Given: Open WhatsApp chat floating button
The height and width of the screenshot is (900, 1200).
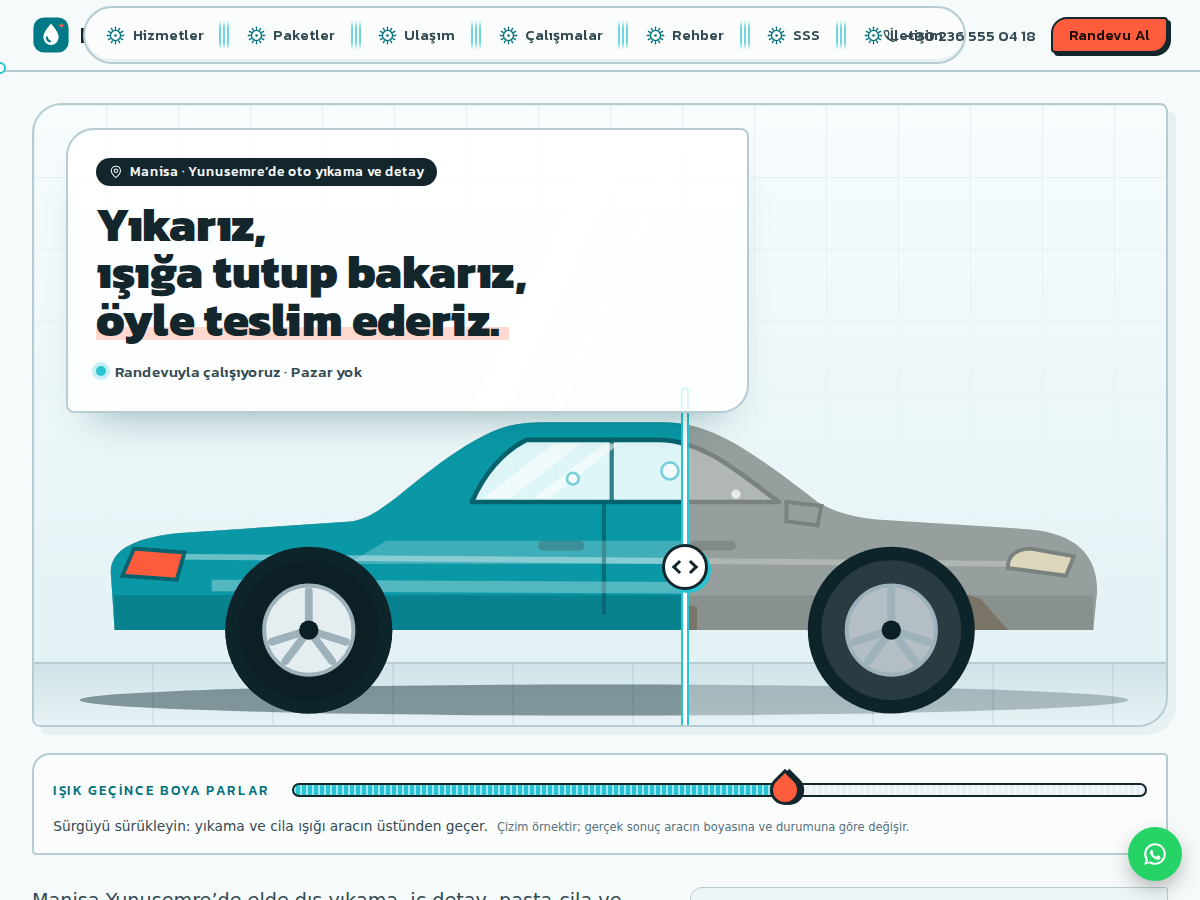Looking at the screenshot, I should [1155, 854].
